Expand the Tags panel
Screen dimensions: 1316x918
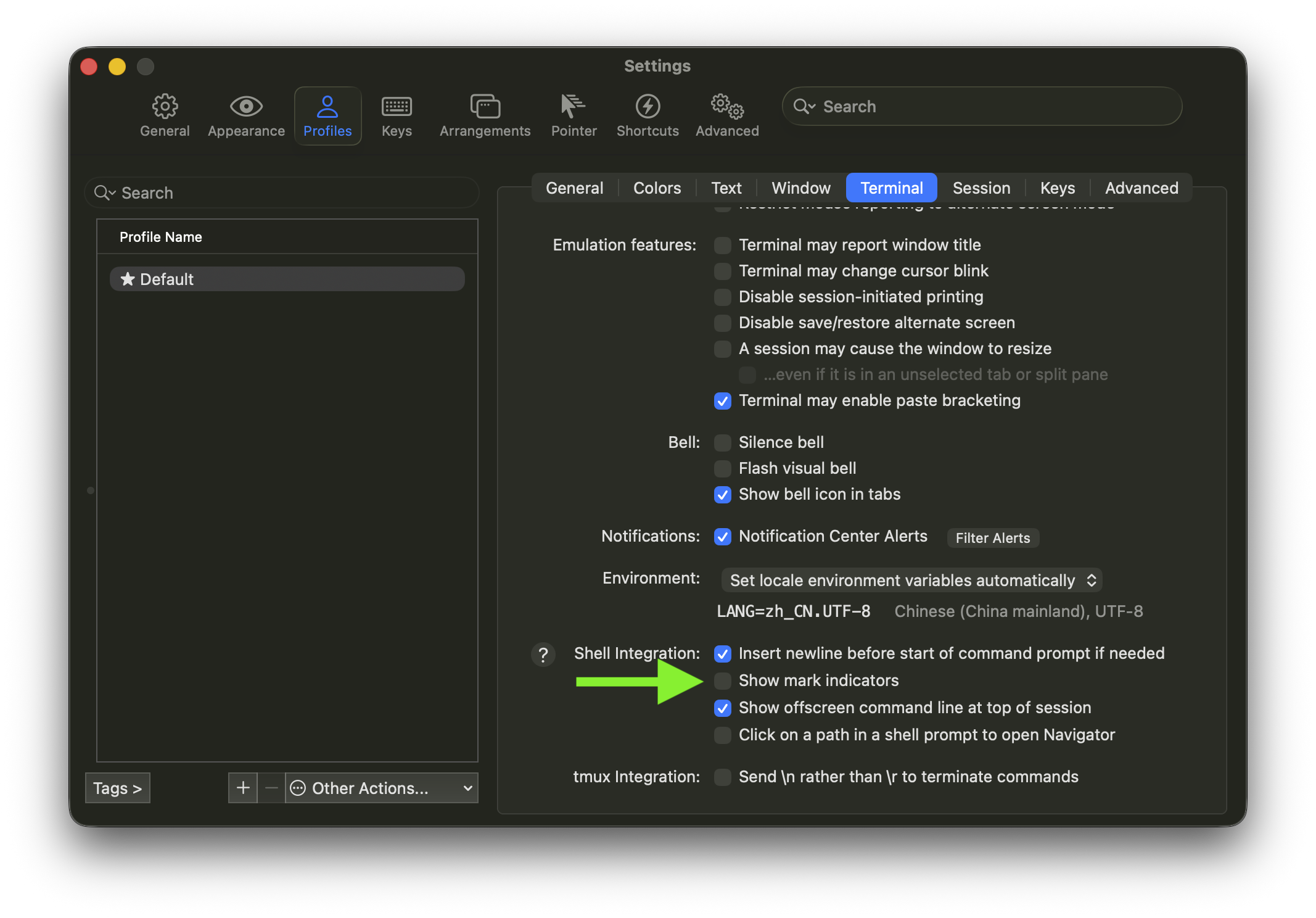tap(117, 788)
